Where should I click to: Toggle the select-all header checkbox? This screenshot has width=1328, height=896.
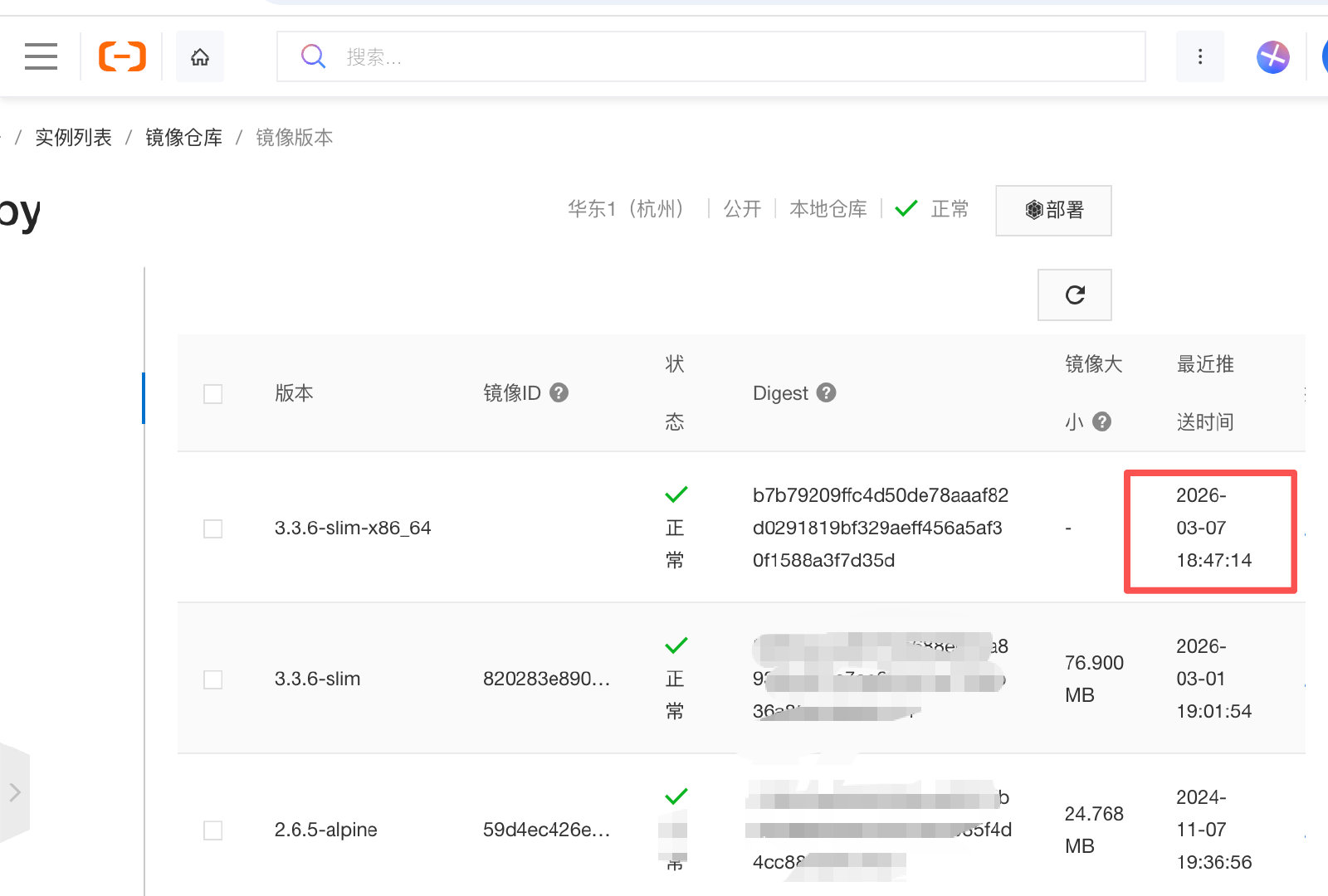click(213, 393)
